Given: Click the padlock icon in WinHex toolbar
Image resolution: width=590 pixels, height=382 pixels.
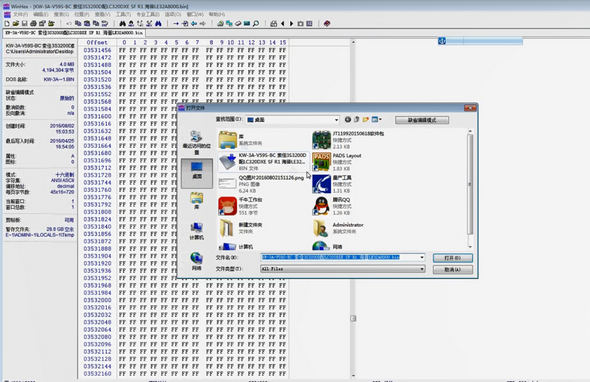Looking at the screenshot, I should coord(274,23).
